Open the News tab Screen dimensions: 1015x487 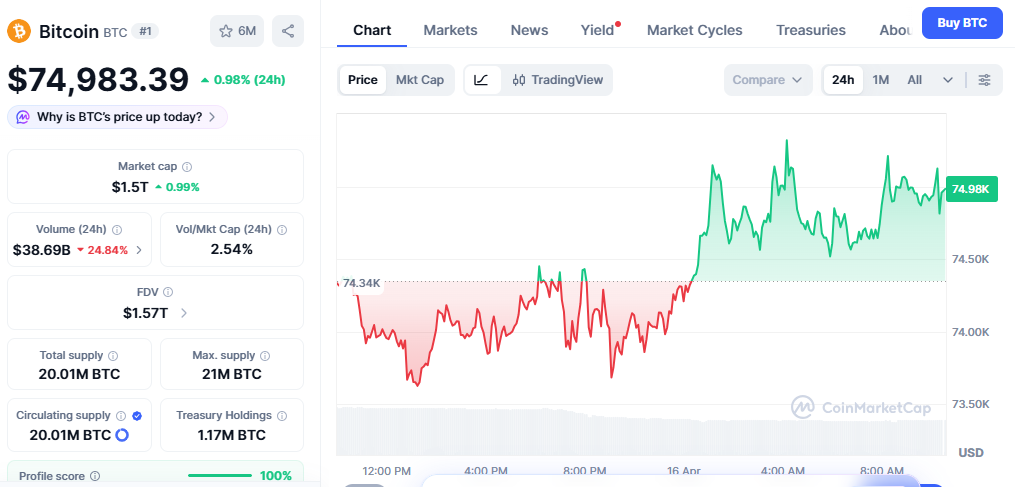pyautogui.click(x=530, y=30)
